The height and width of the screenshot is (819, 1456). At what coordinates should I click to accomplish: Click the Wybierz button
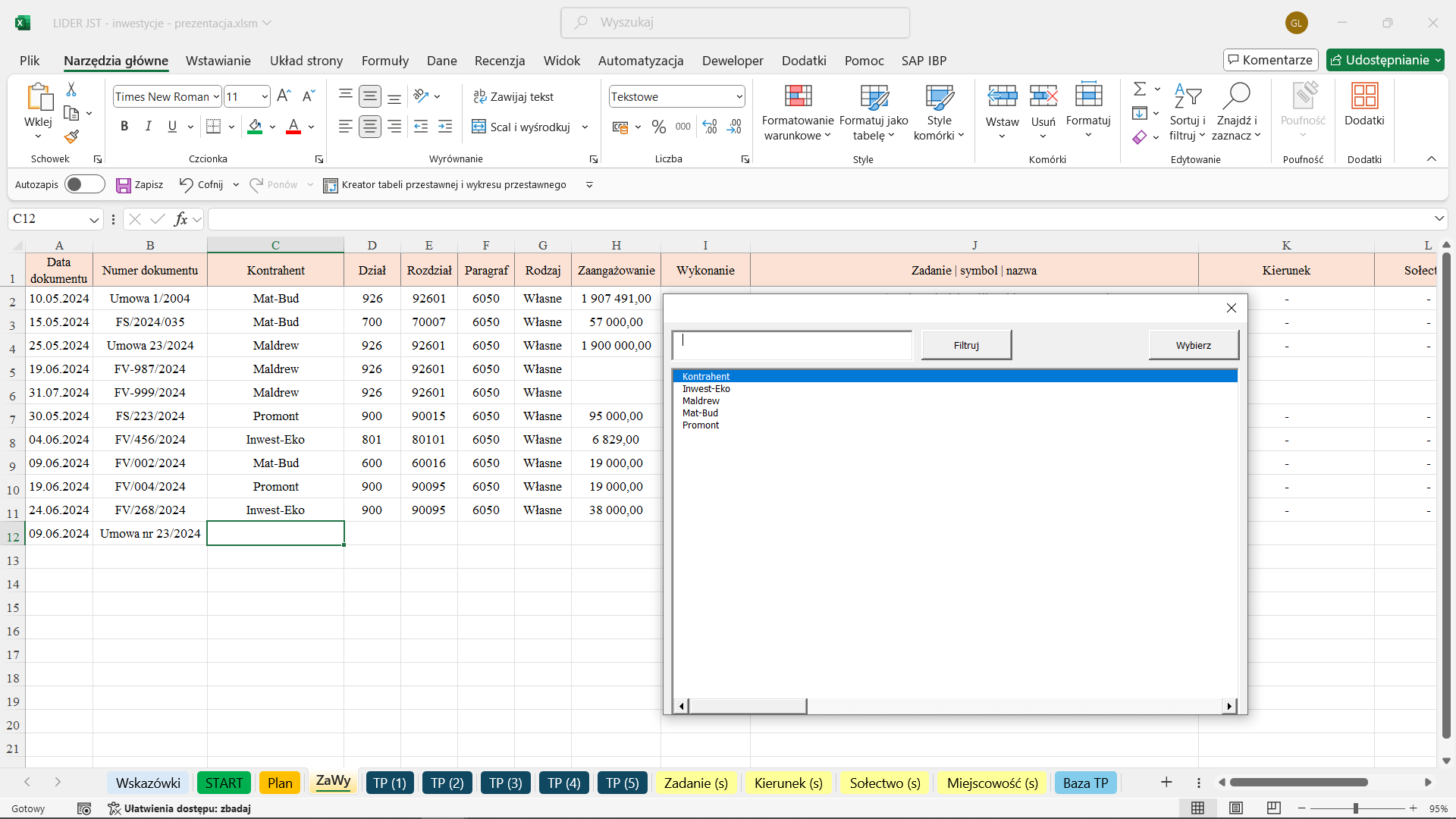pos(1193,345)
